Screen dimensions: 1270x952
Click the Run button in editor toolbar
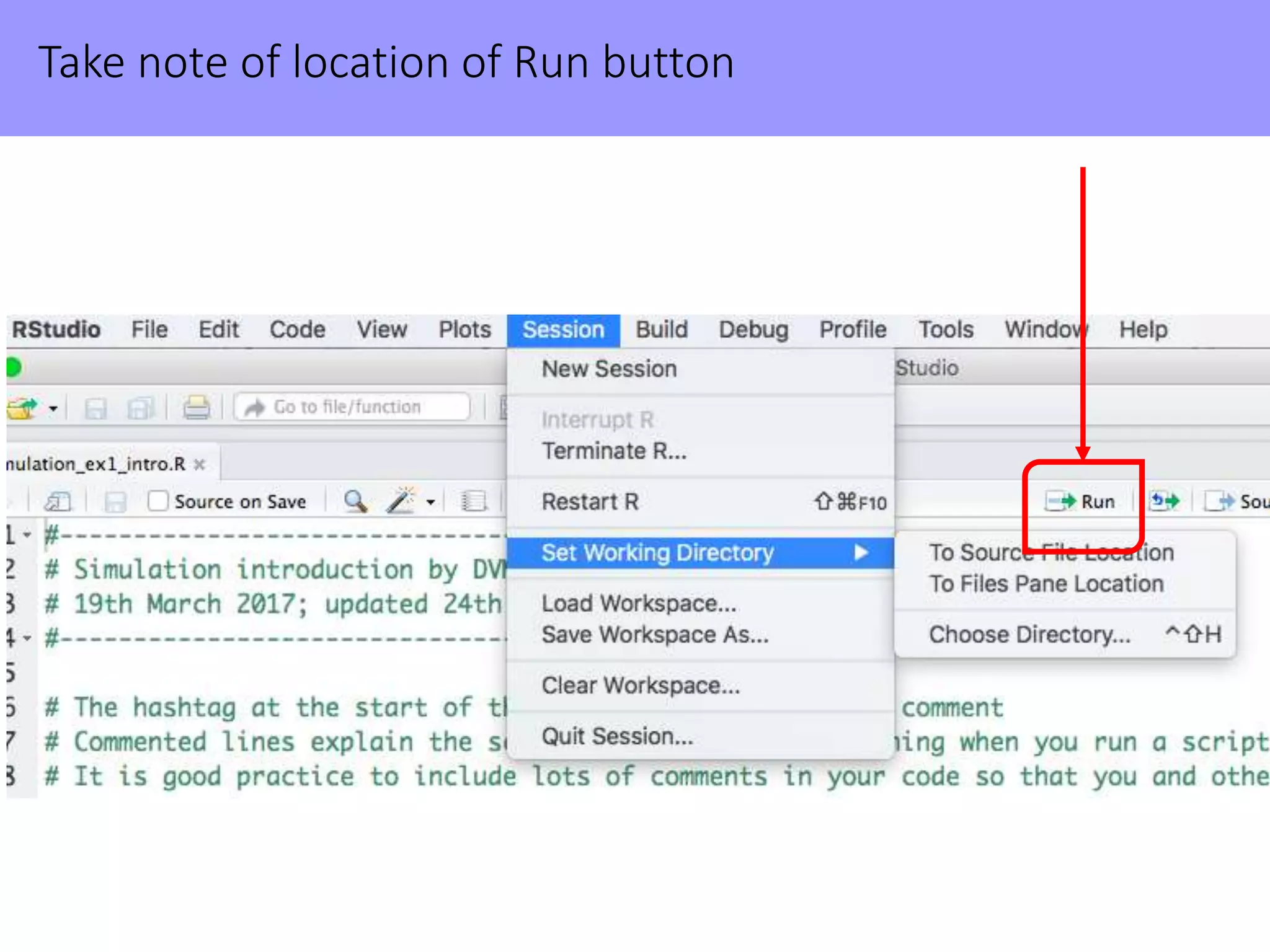point(1080,501)
